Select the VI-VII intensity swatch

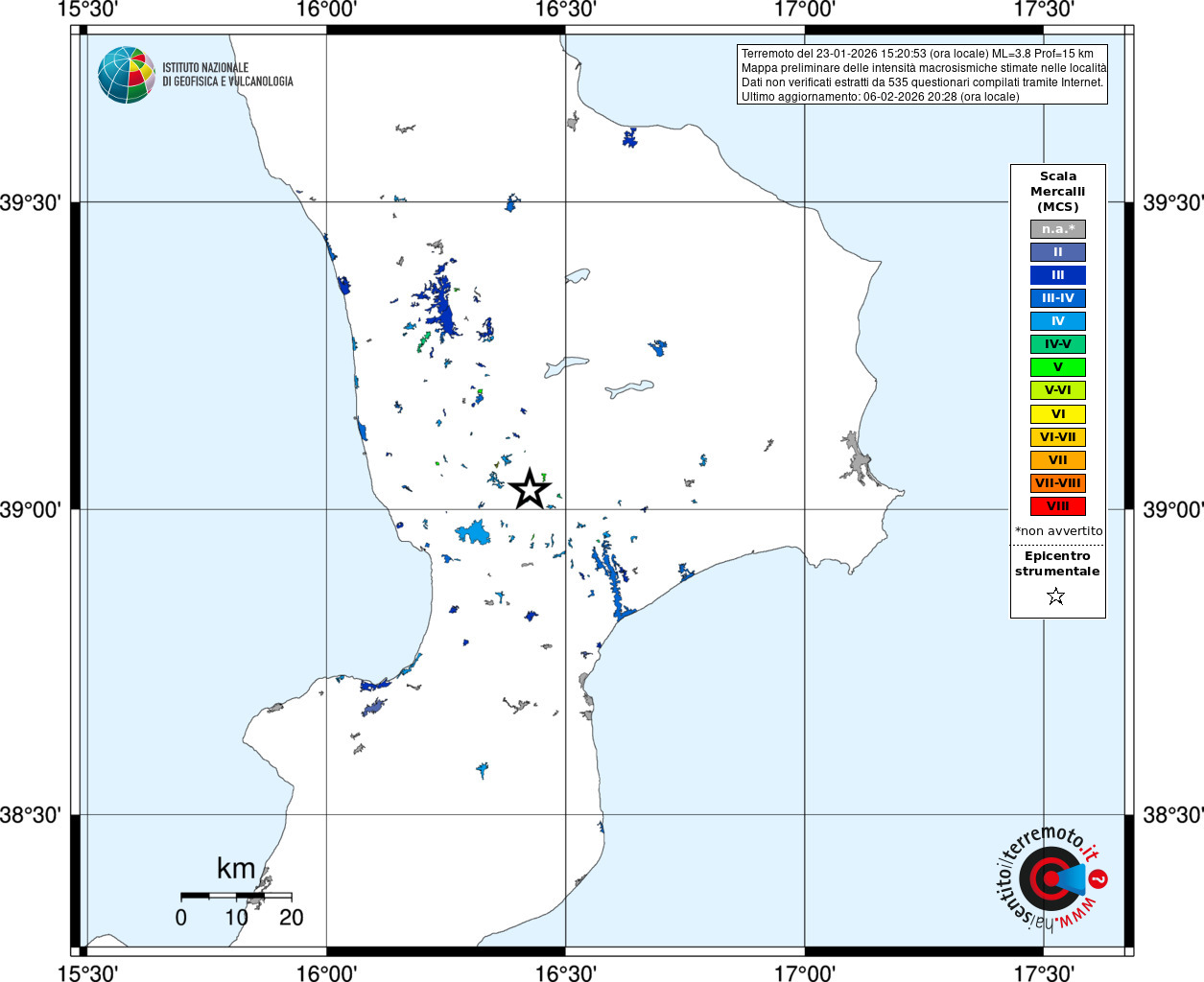click(x=1058, y=437)
